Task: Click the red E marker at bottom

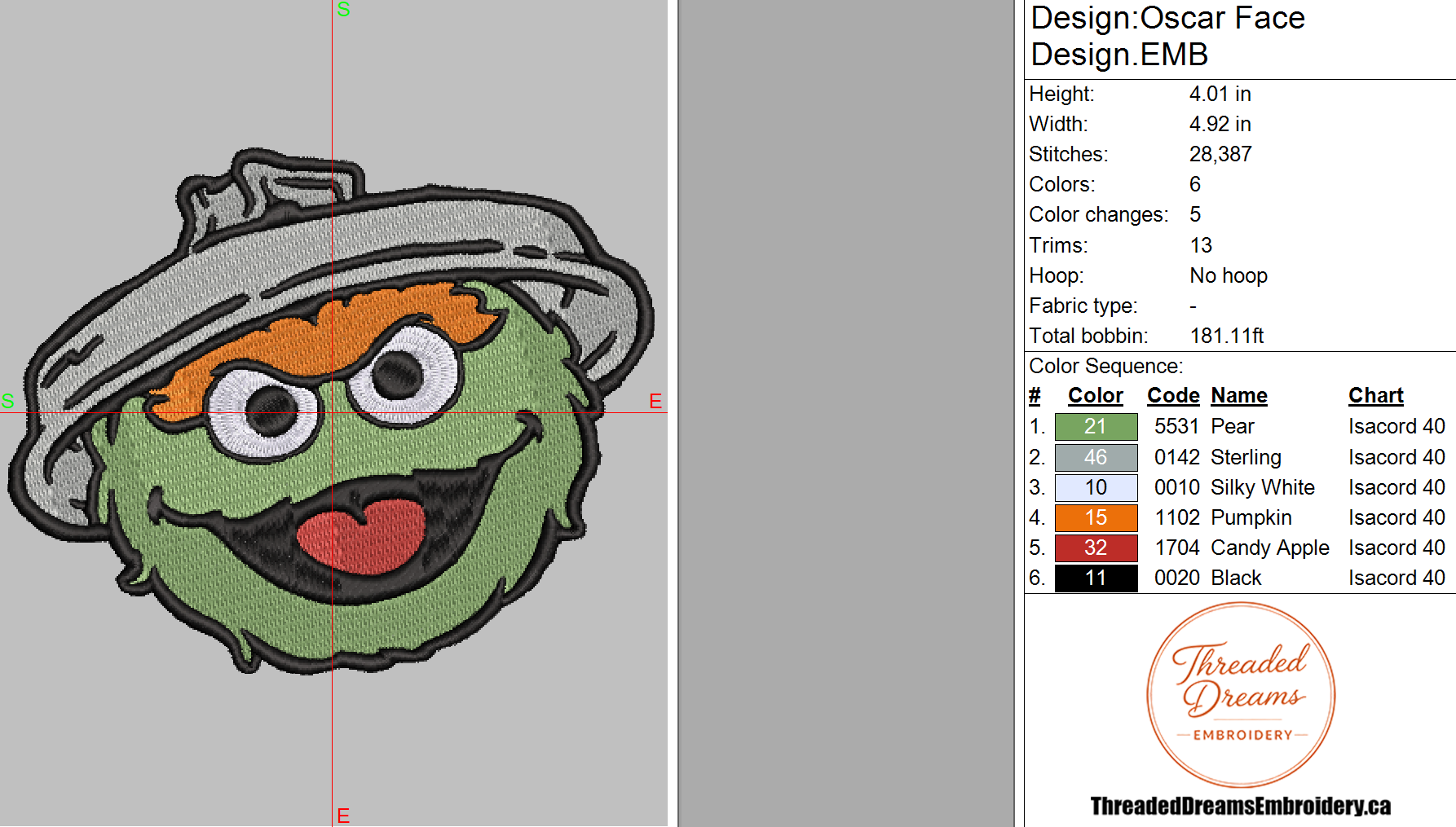Action: pyautogui.click(x=343, y=816)
